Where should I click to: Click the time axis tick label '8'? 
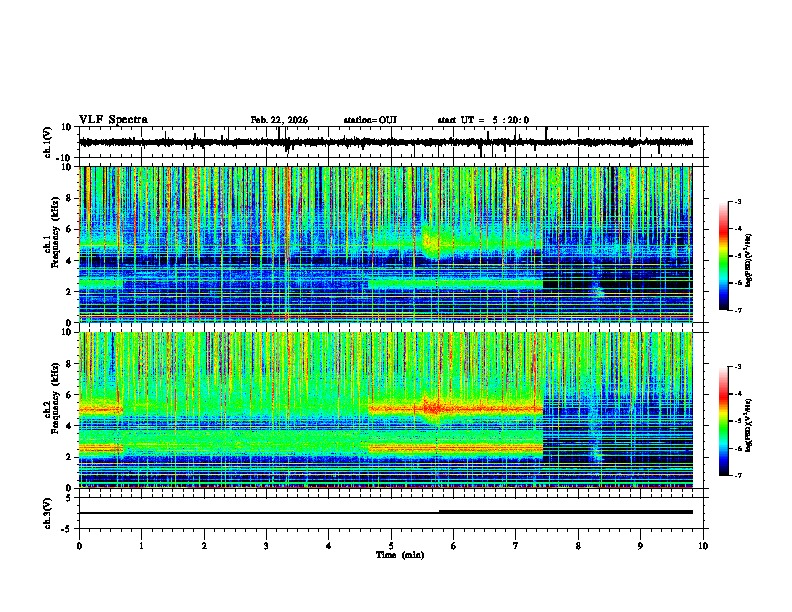point(578,546)
